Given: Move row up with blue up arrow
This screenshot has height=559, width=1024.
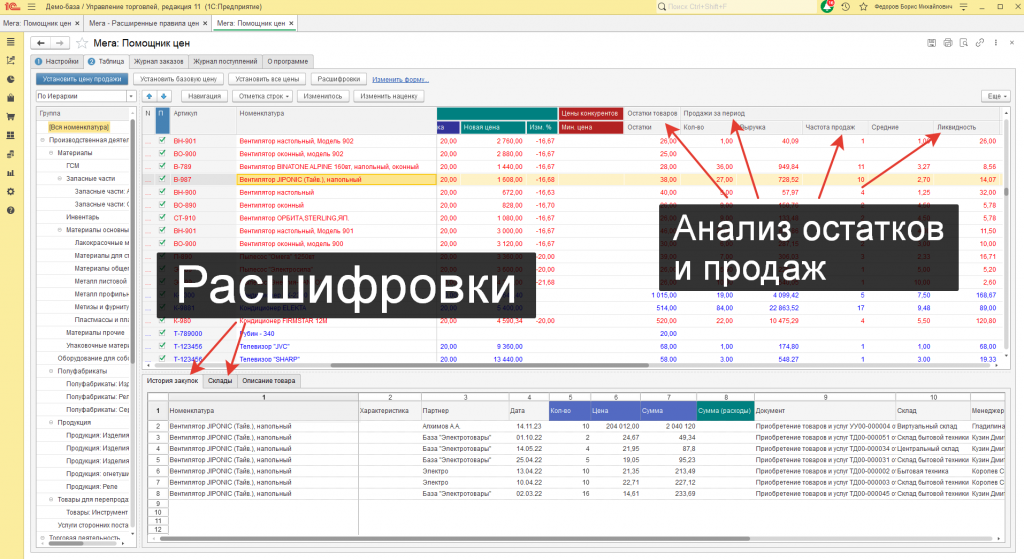Looking at the screenshot, I should 150,96.
